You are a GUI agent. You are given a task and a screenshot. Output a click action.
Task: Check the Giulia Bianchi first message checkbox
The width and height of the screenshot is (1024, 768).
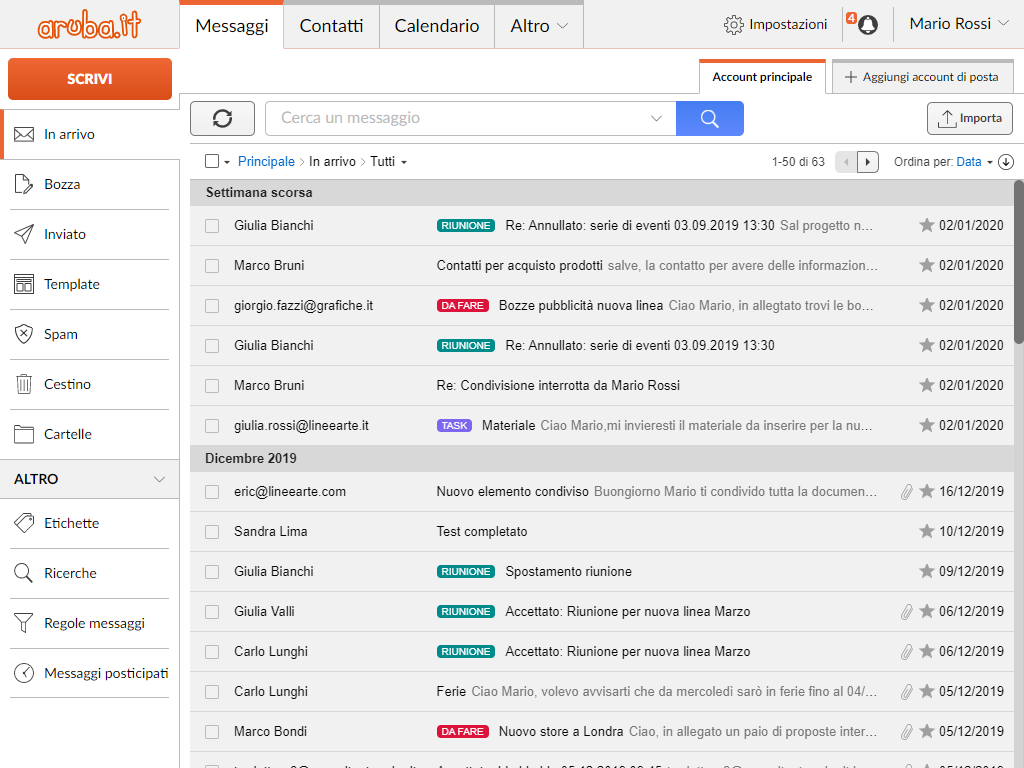point(212,226)
